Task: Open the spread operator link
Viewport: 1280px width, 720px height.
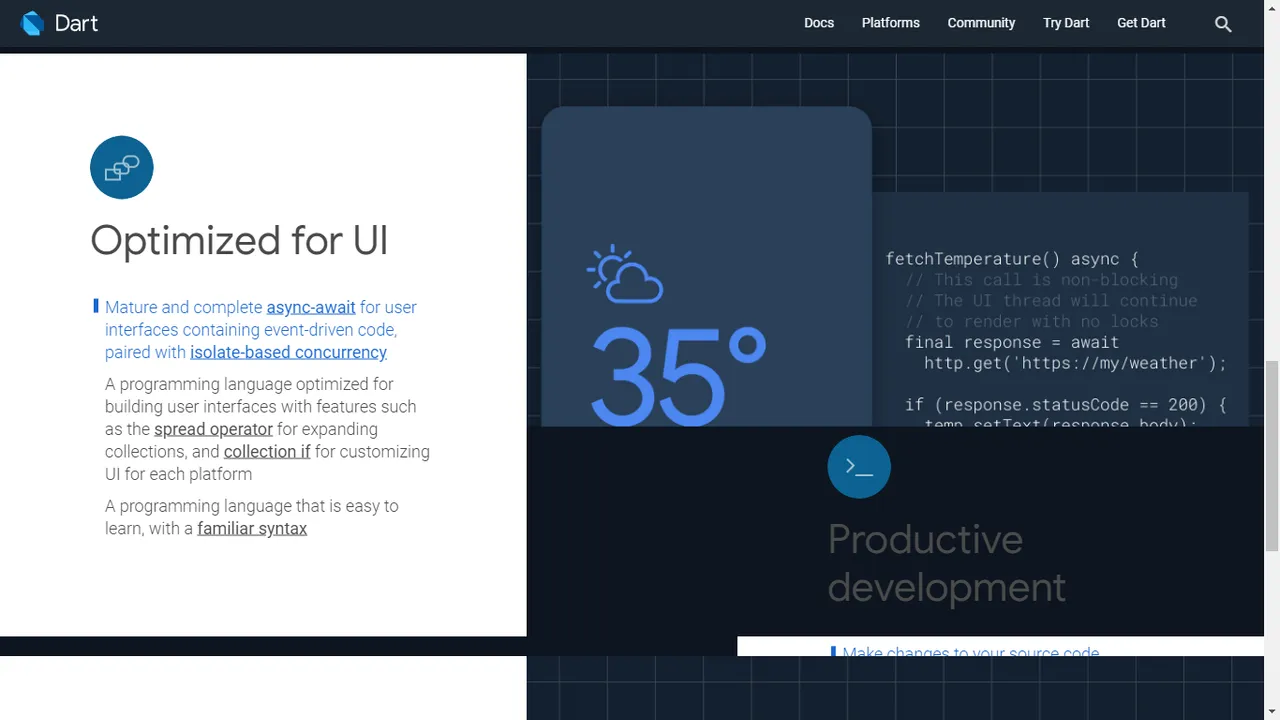Action: point(213,429)
